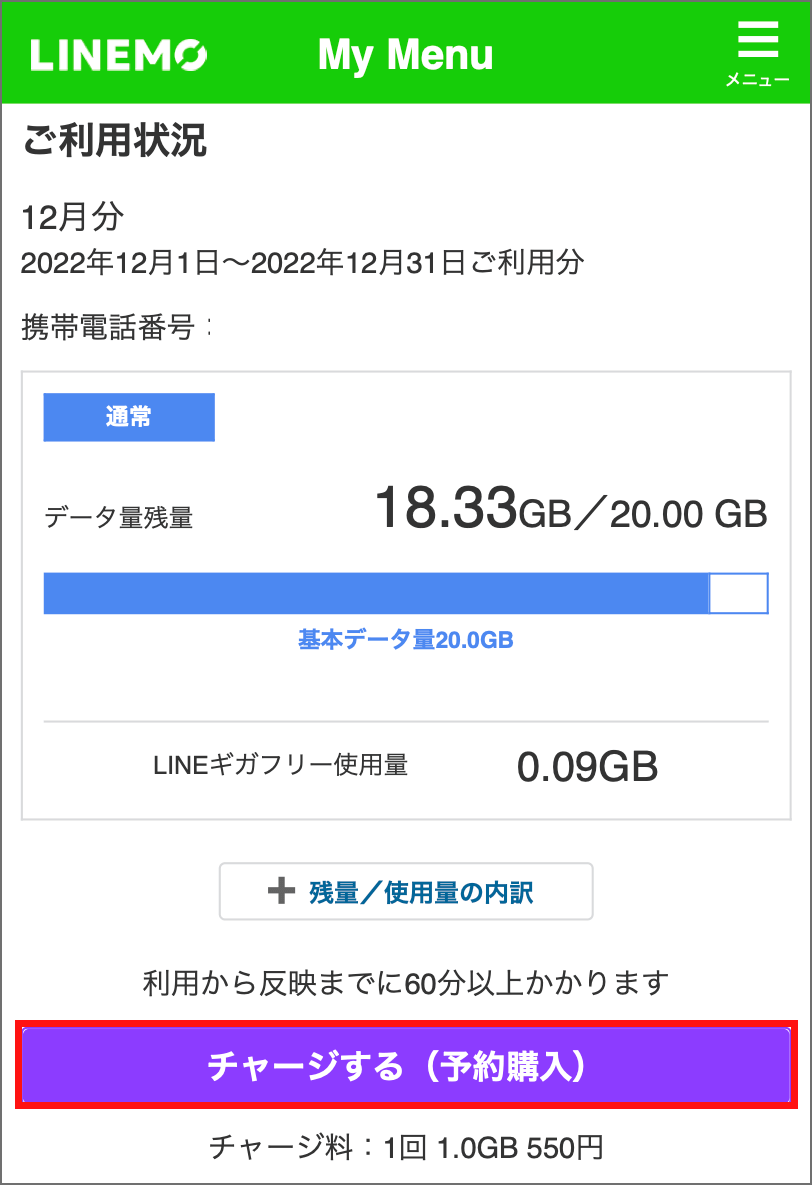Click the チャージ料：1回 1.0GB 550円 text
The image size is (812, 1185).
[406, 1147]
